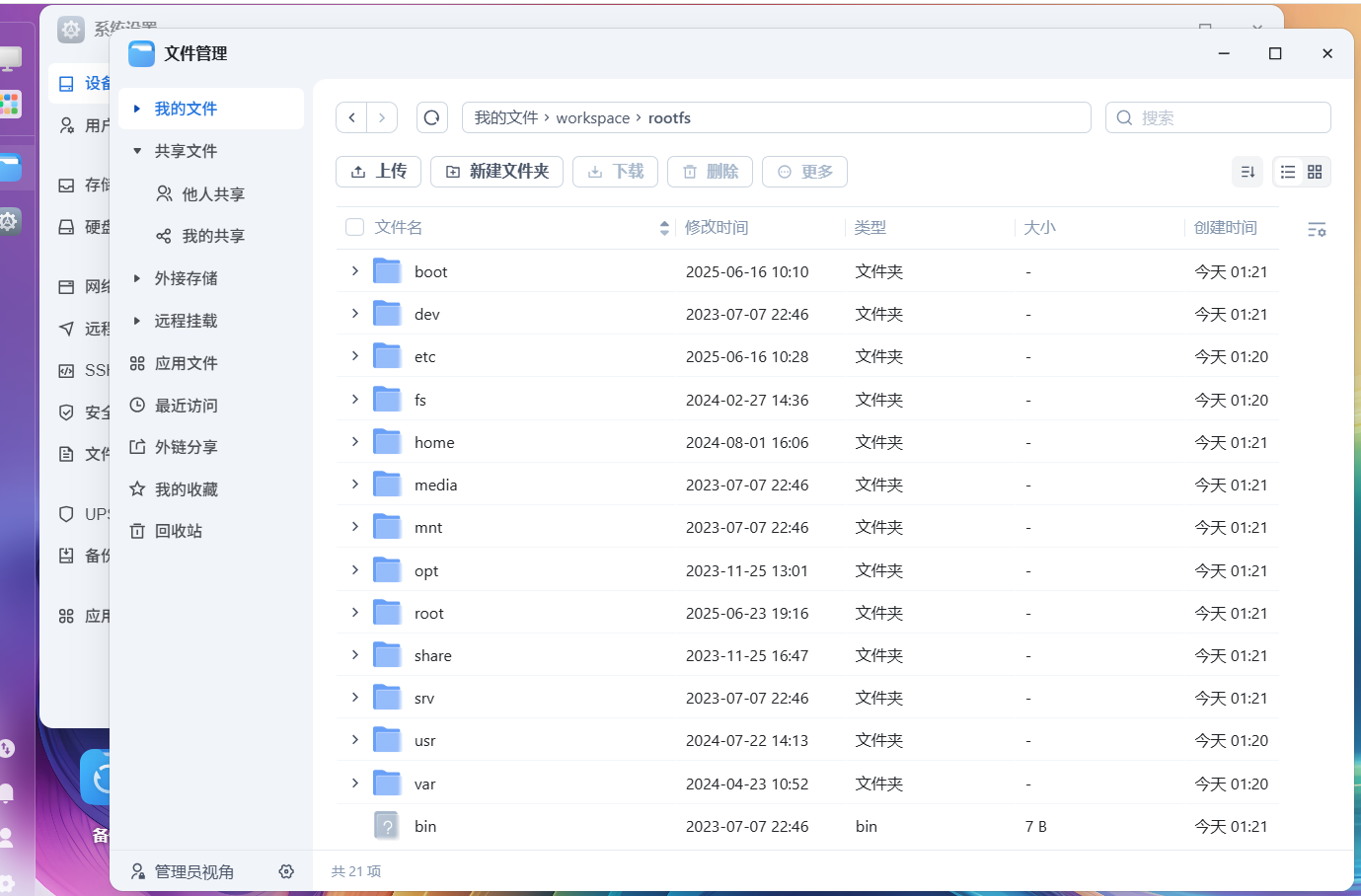Open 外链分享 in the sidebar
The image size is (1361, 896).
click(x=187, y=447)
